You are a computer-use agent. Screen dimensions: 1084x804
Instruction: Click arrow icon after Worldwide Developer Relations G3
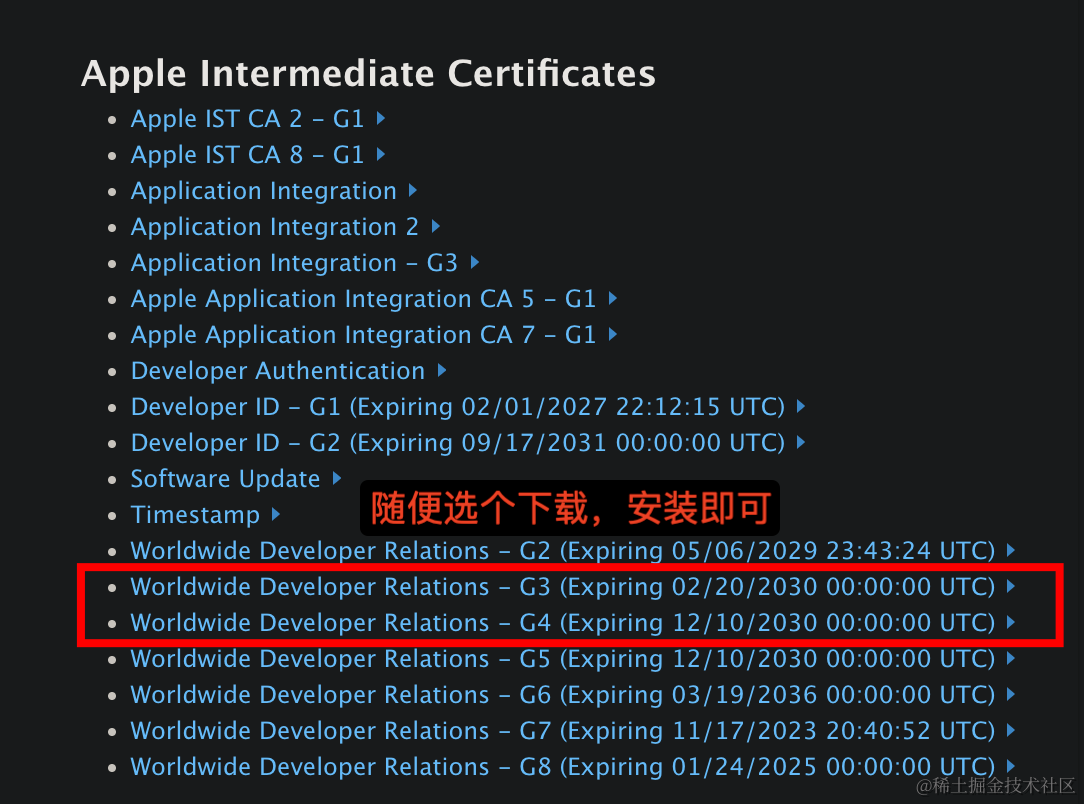(x=1011, y=586)
